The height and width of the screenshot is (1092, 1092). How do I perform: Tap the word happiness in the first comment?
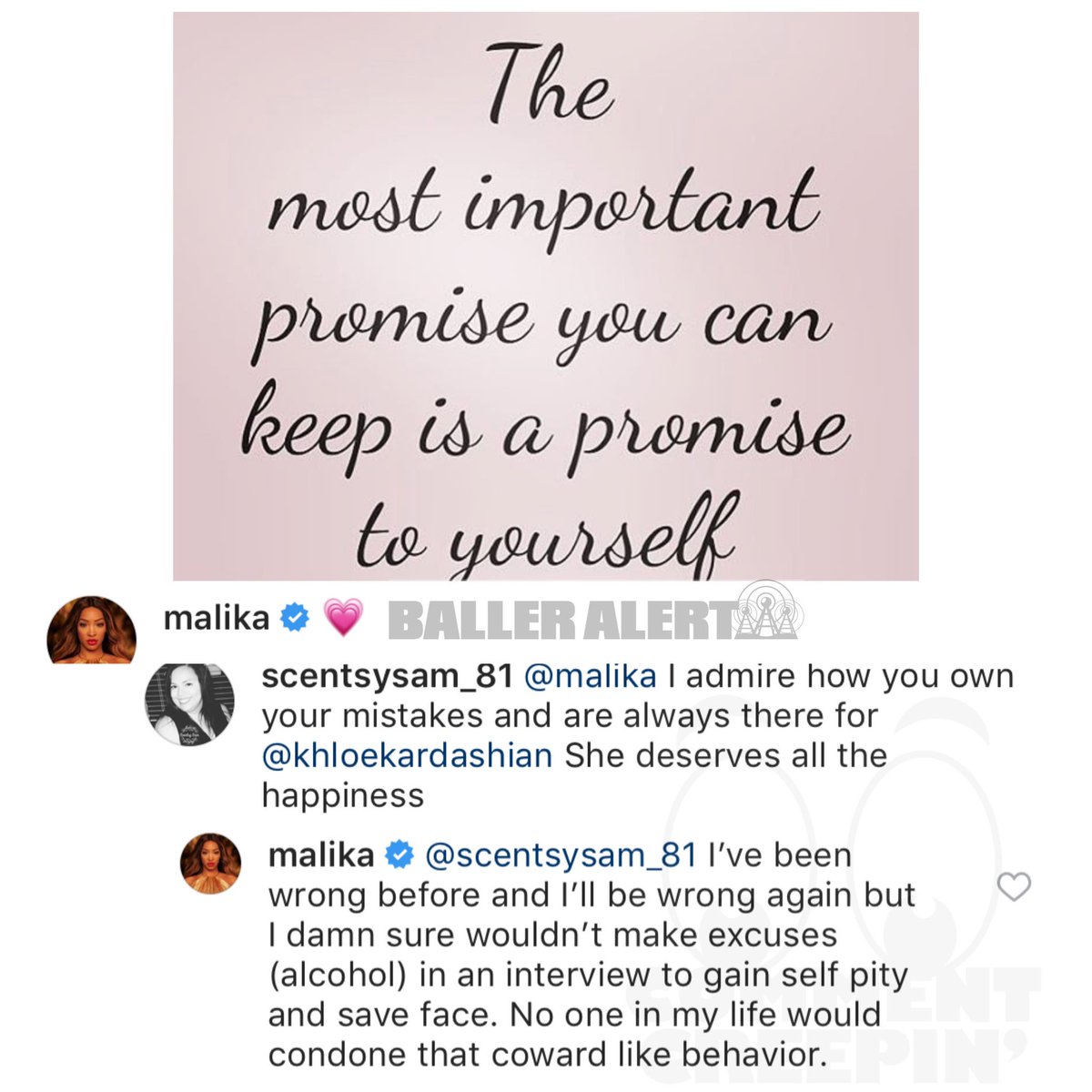[x=343, y=795]
